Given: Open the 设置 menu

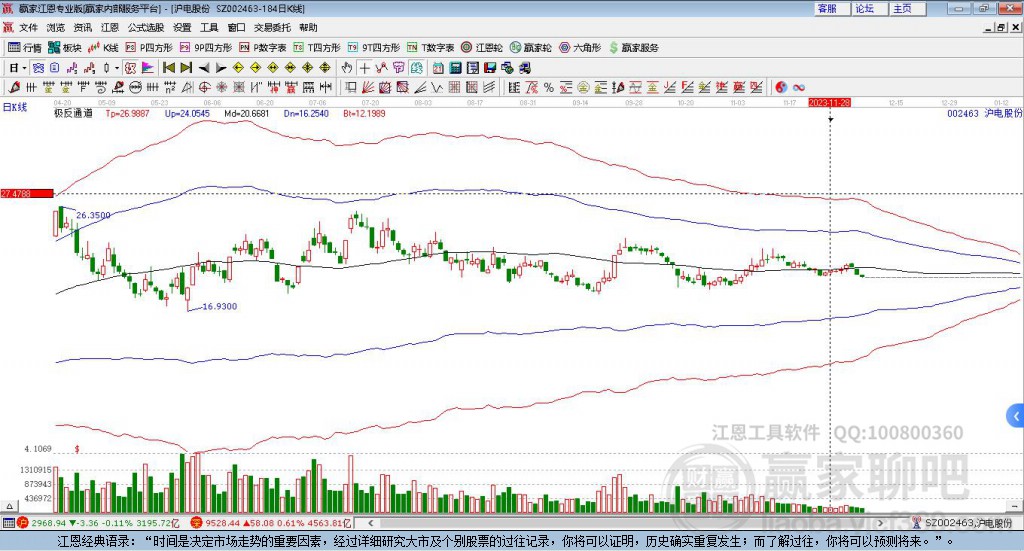Looking at the screenshot, I should coord(182,27).
